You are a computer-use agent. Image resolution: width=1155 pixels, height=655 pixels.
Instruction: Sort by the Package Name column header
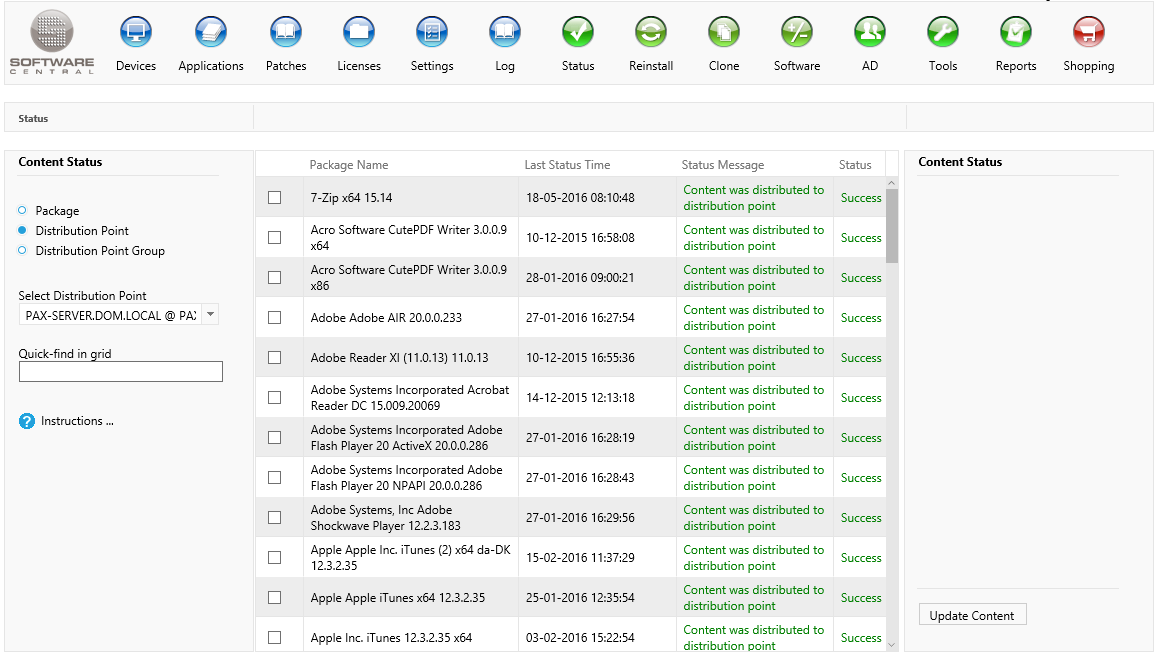pyautogui.click(x=348, y=165)
